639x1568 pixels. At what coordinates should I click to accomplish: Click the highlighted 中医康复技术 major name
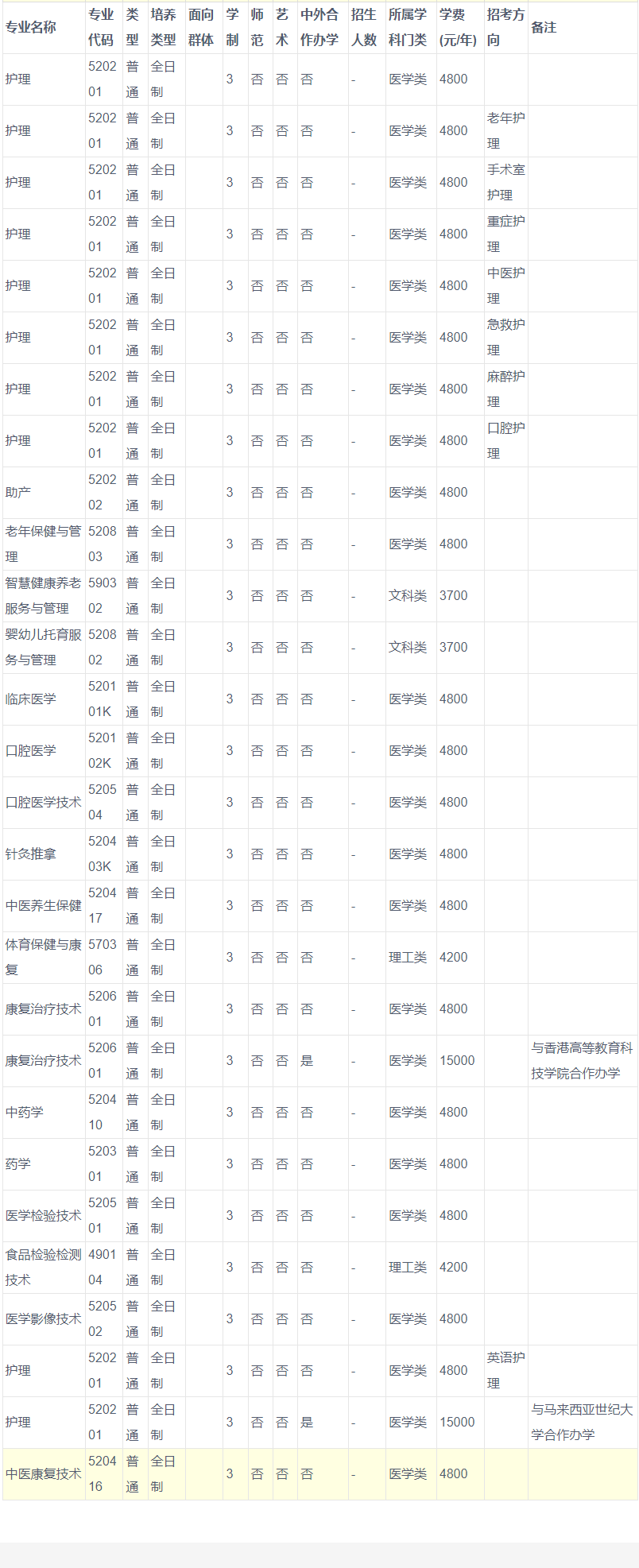click(x=44, y=1474)
